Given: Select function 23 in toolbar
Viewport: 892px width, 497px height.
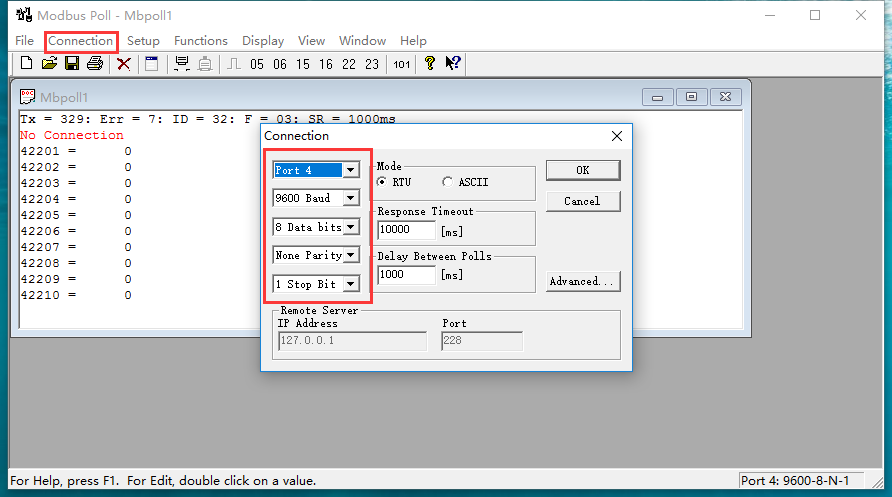Looking at the screenshot, I should click(x=372, y=64).
